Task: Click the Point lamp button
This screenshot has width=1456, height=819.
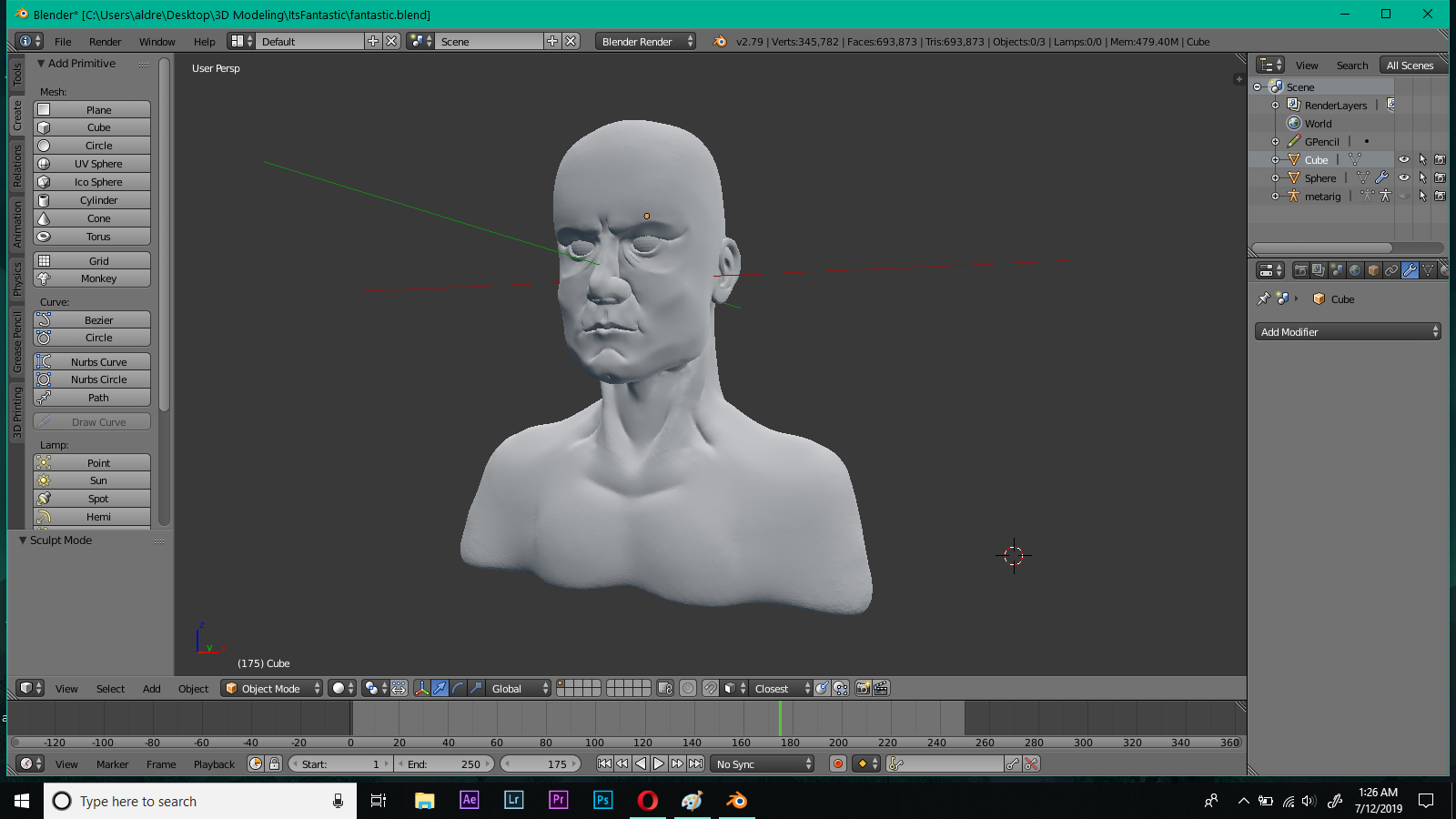Action: point(92,462)
